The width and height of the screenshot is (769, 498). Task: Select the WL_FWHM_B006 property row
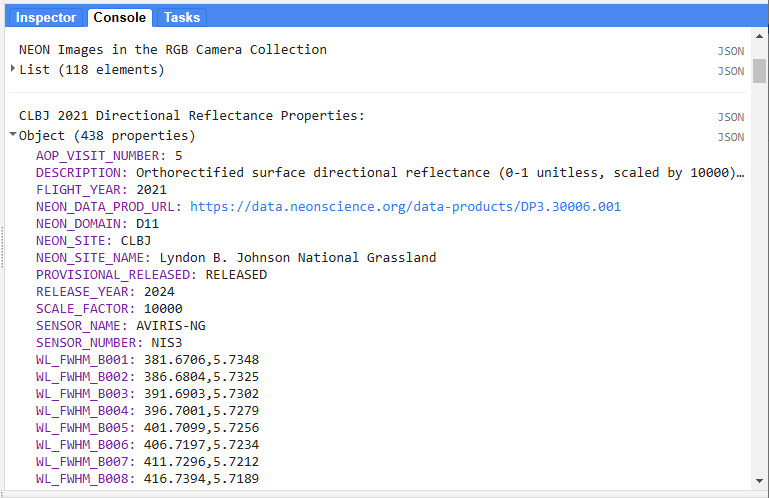click(147, 445)
